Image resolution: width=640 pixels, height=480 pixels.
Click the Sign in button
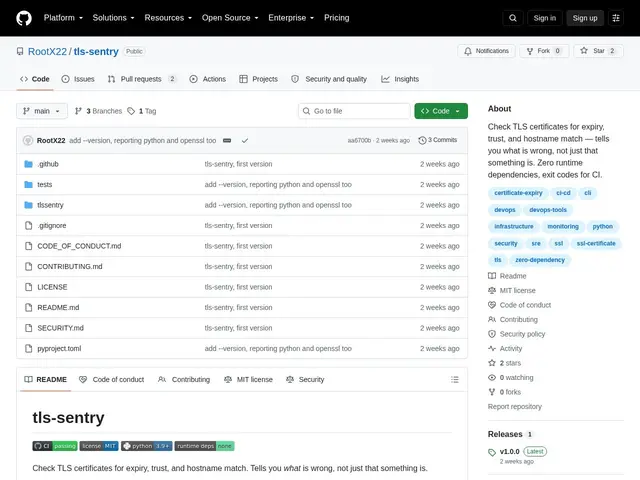pyautogui.click(x=544, y=18)
